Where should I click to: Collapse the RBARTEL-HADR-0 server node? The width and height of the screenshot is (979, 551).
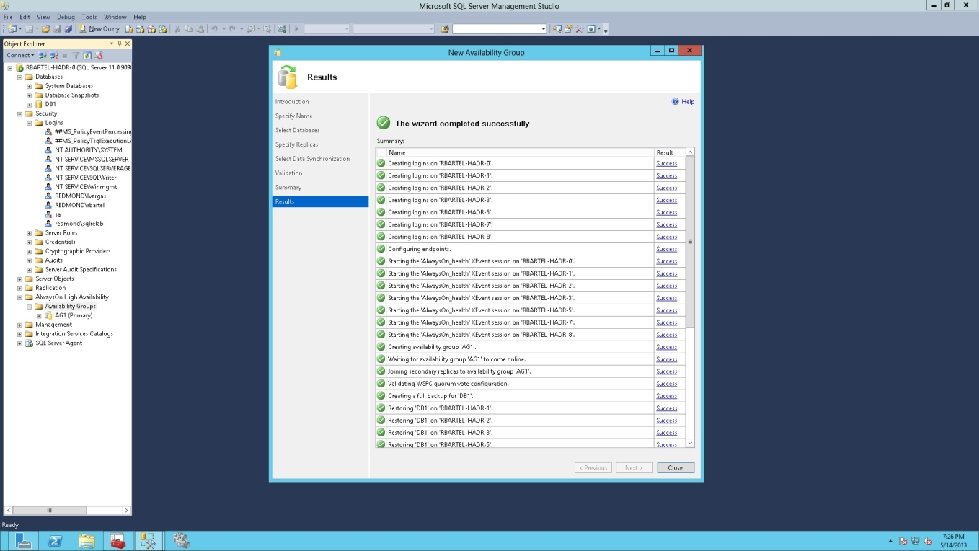click(10, 68)
